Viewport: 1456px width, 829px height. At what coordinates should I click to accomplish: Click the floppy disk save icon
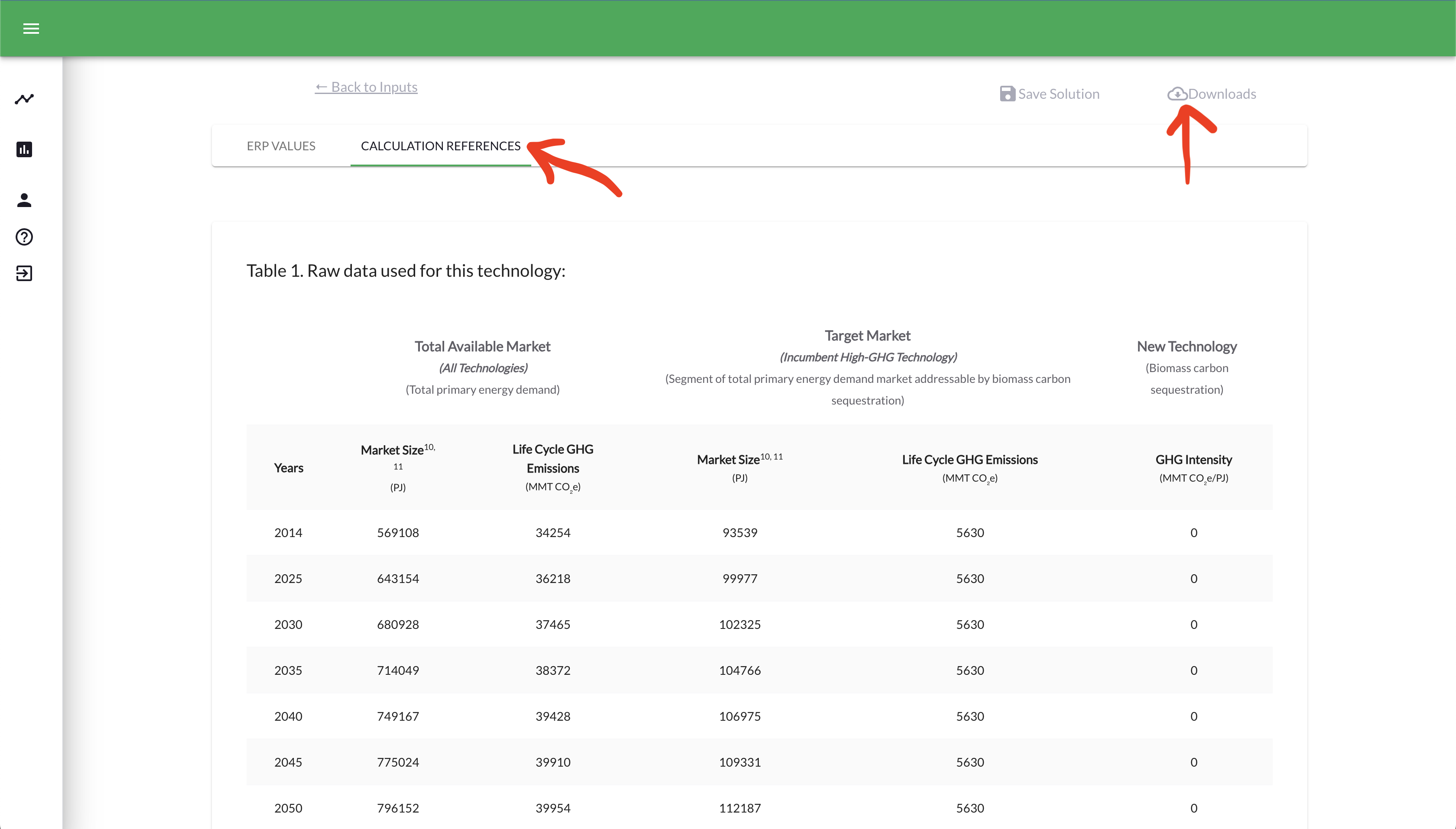point(1007,94)
